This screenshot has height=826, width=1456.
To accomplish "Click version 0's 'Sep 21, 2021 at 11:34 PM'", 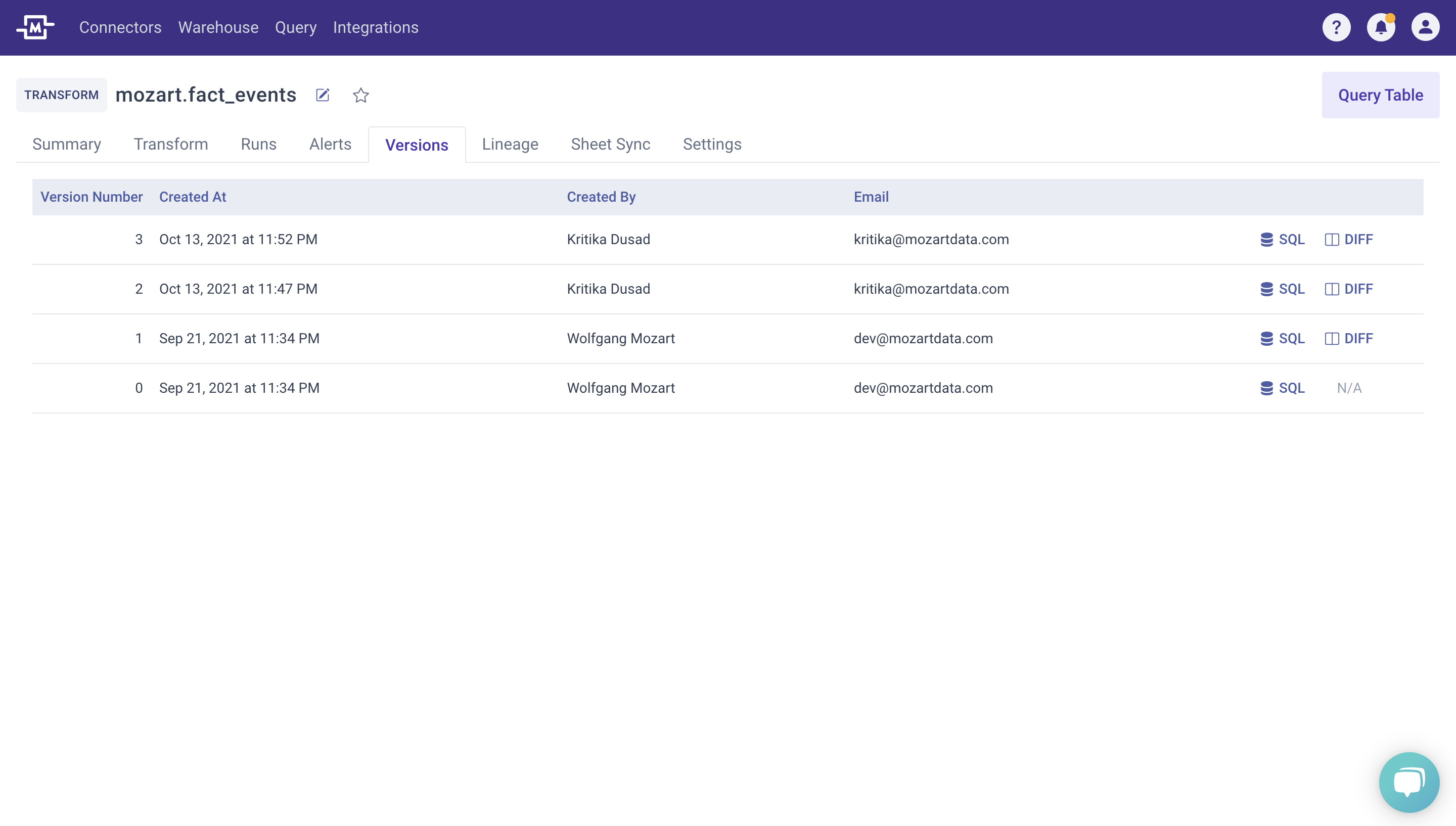I will (x=239, y=388).
